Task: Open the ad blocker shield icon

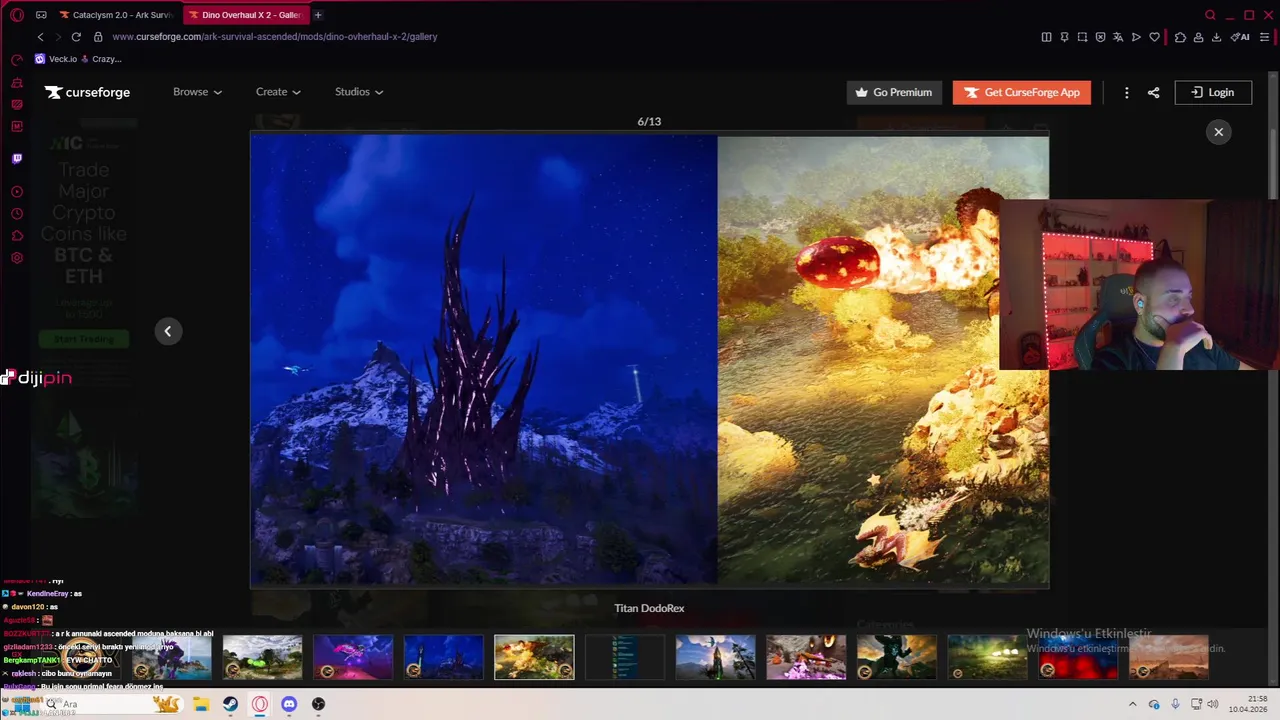Action: [1100, 37]
